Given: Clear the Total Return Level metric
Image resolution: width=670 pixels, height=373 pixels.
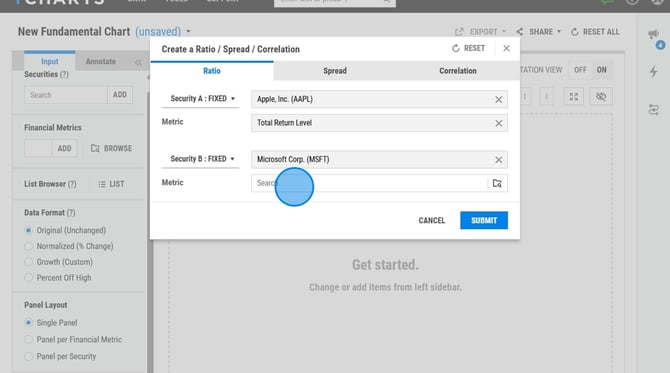Looking at the screenshot, I should tap(498, 123).
